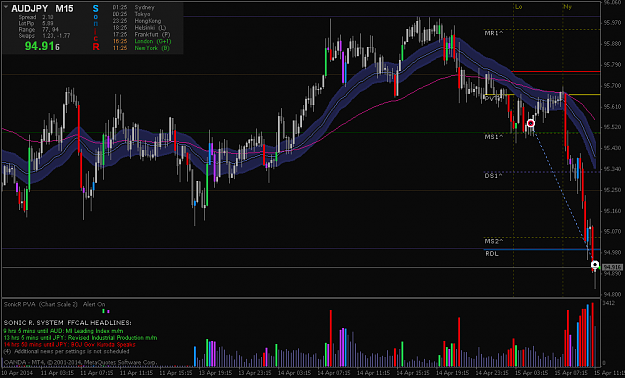Click the 'Range 77, 94' info line

39,30
